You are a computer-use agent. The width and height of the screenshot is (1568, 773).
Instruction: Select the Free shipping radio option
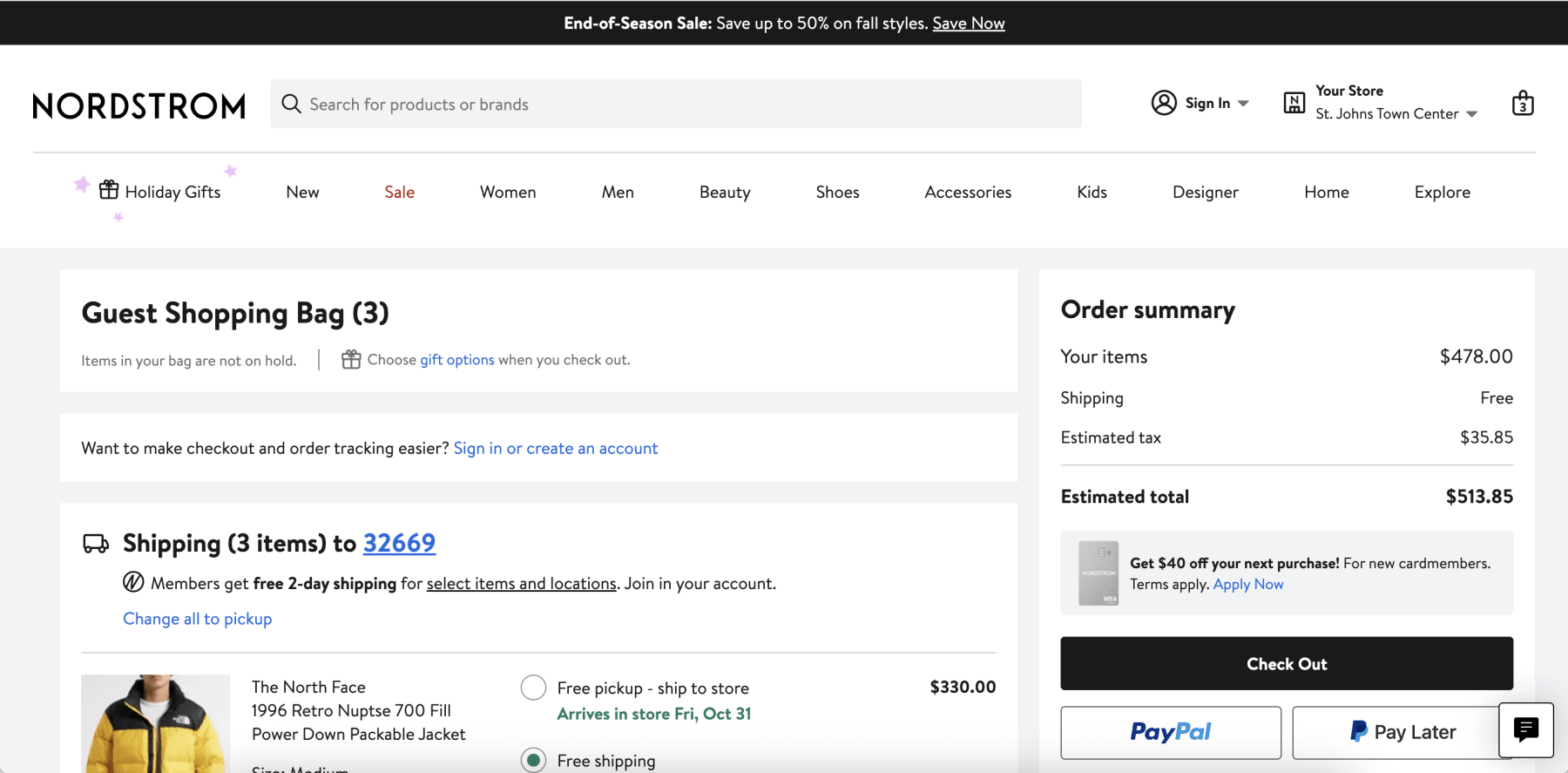click(x=533, y=760)
